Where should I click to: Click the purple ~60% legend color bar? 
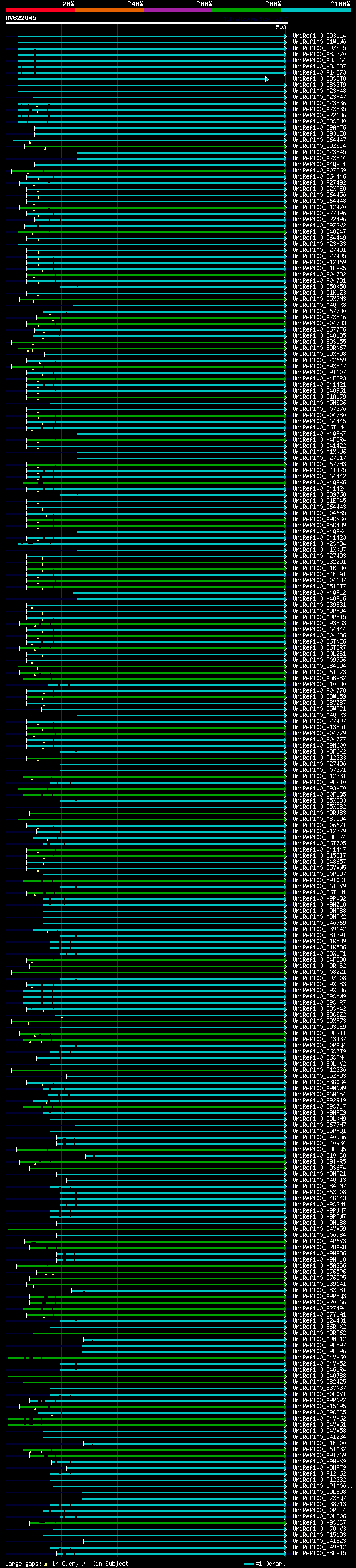179,10
